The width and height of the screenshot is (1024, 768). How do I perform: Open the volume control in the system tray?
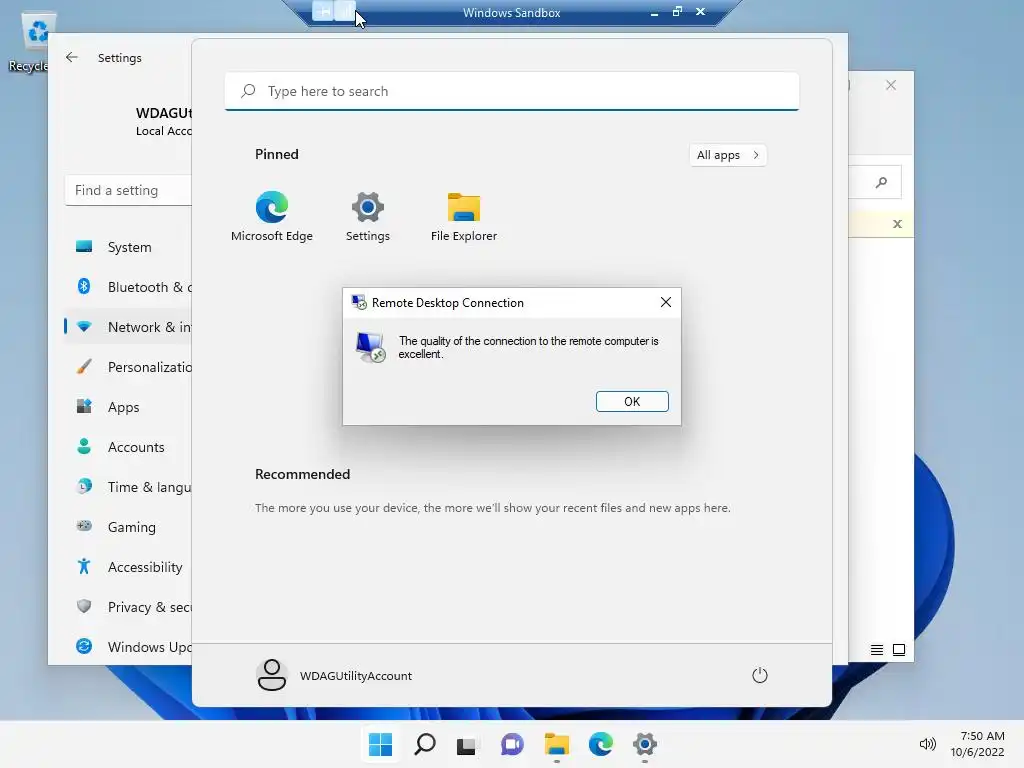(927, 744)
